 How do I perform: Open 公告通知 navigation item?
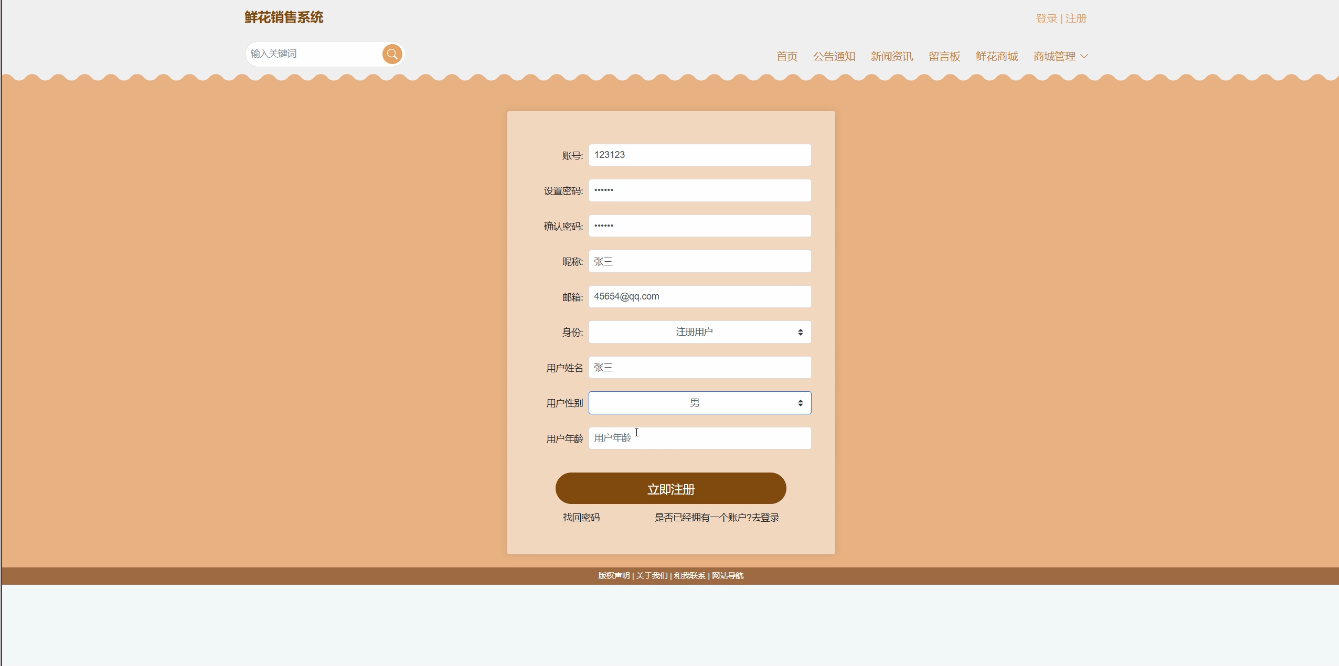834,56
